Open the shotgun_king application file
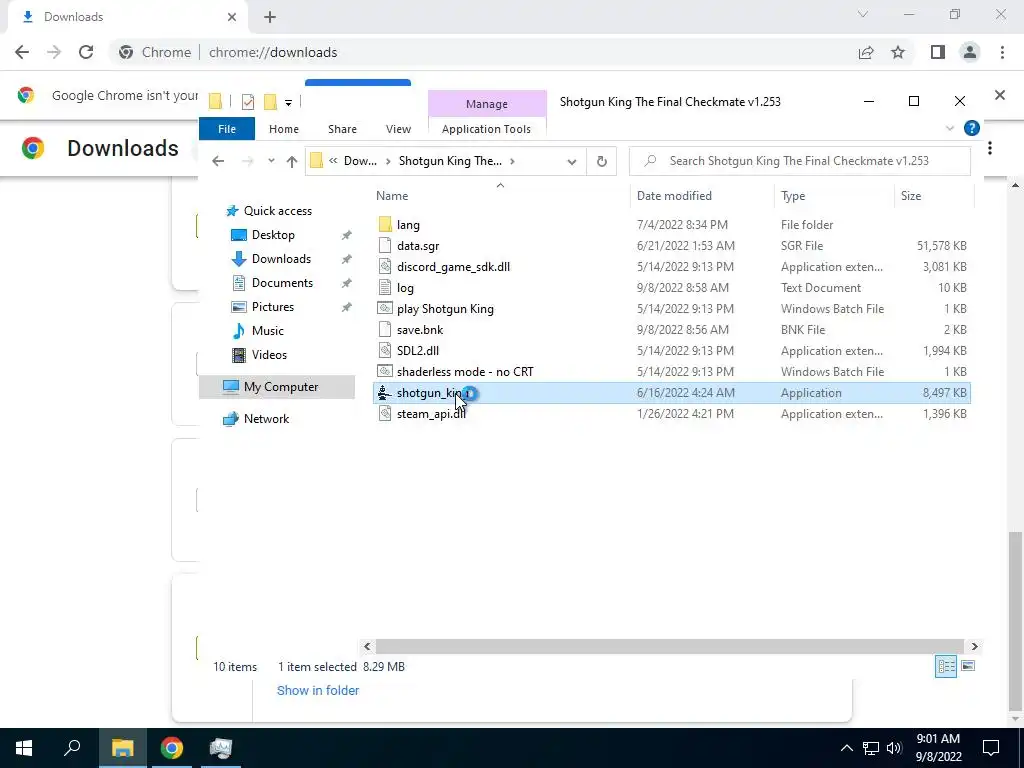This screenshot has height=768, width=1024. 671,392
